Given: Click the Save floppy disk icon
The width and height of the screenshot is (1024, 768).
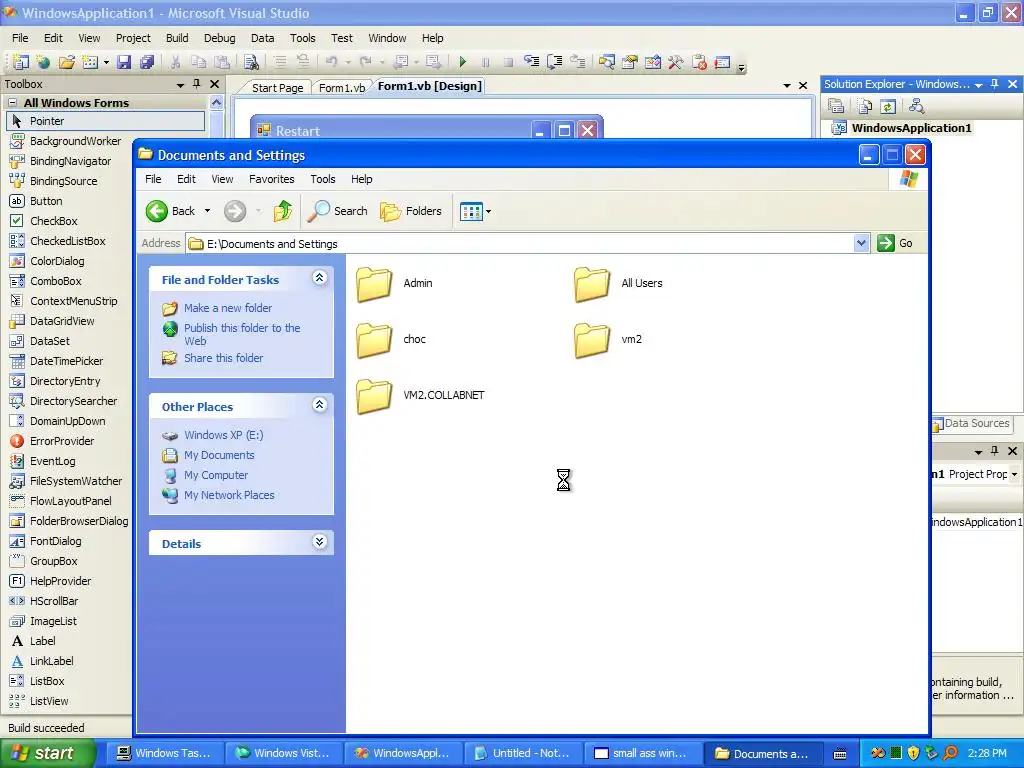Looking at the screenshot, I should 124,62.
